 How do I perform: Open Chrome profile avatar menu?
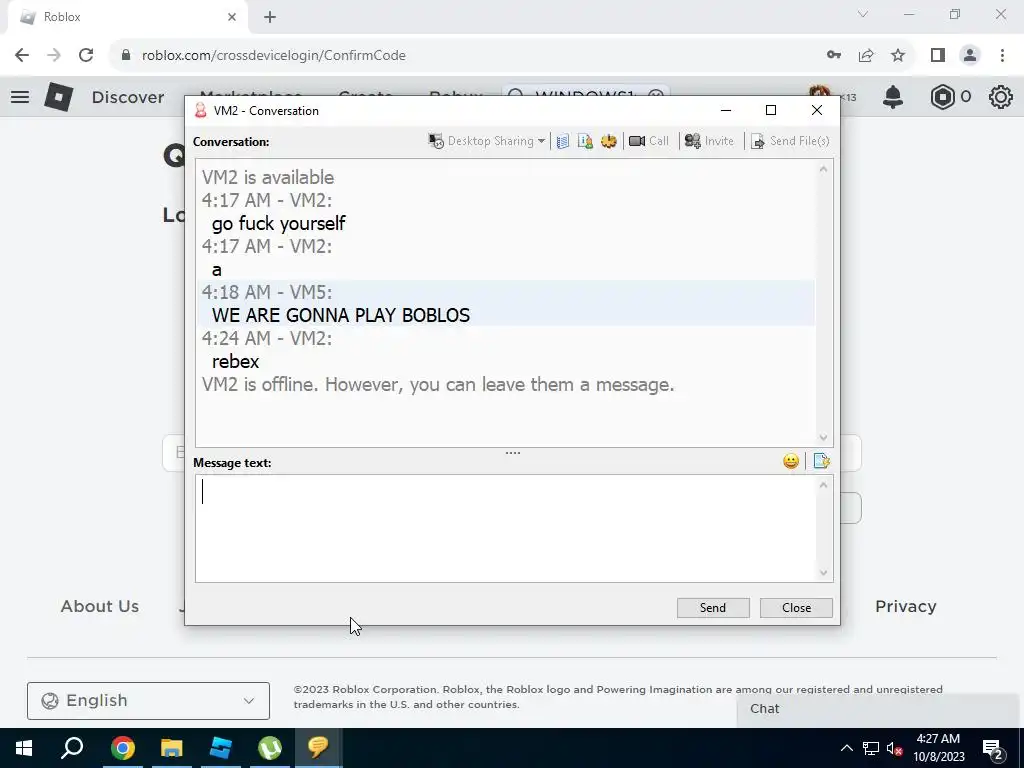970,56
